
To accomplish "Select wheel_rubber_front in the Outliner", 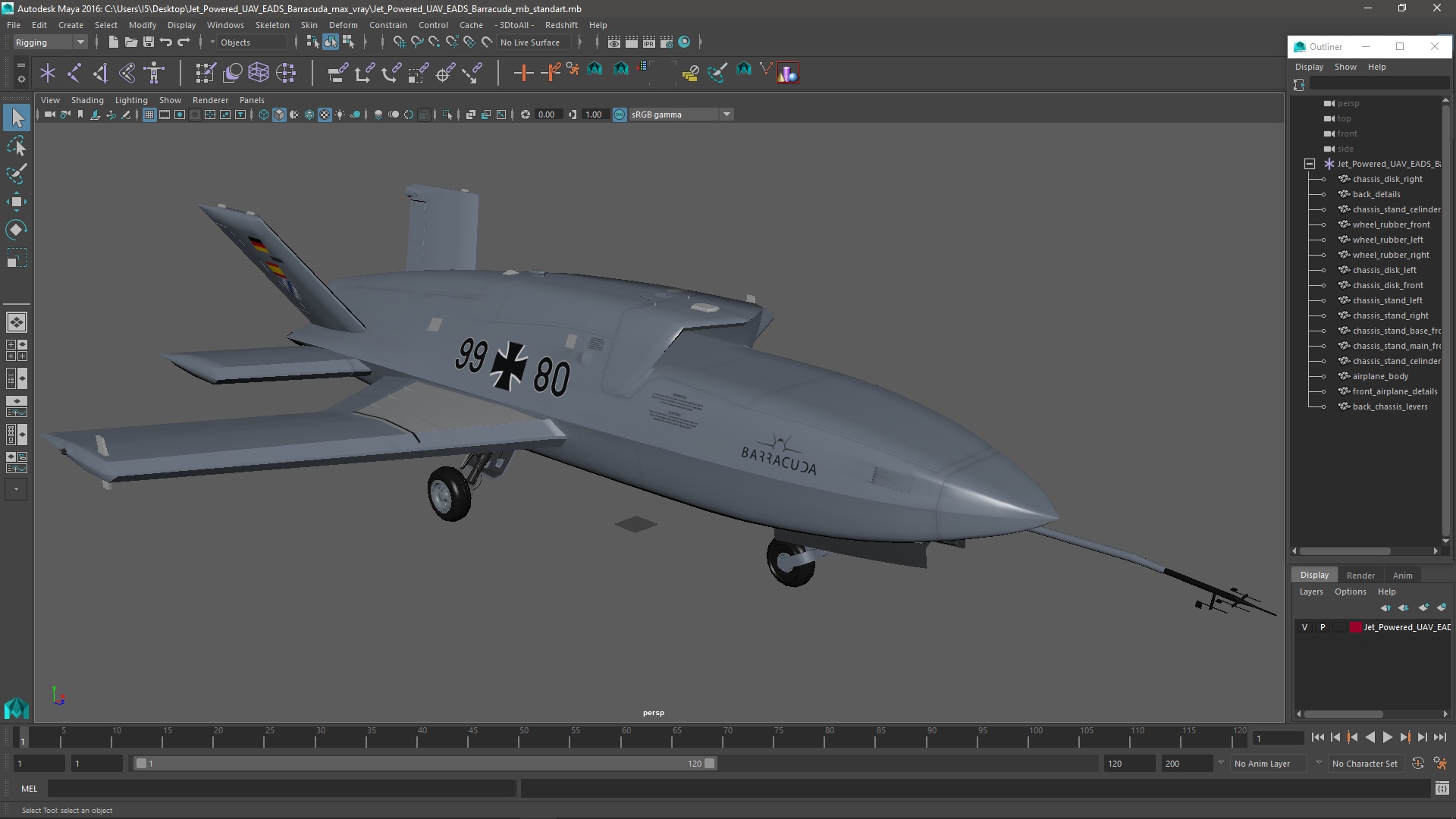I will (x=1391, y=224).
